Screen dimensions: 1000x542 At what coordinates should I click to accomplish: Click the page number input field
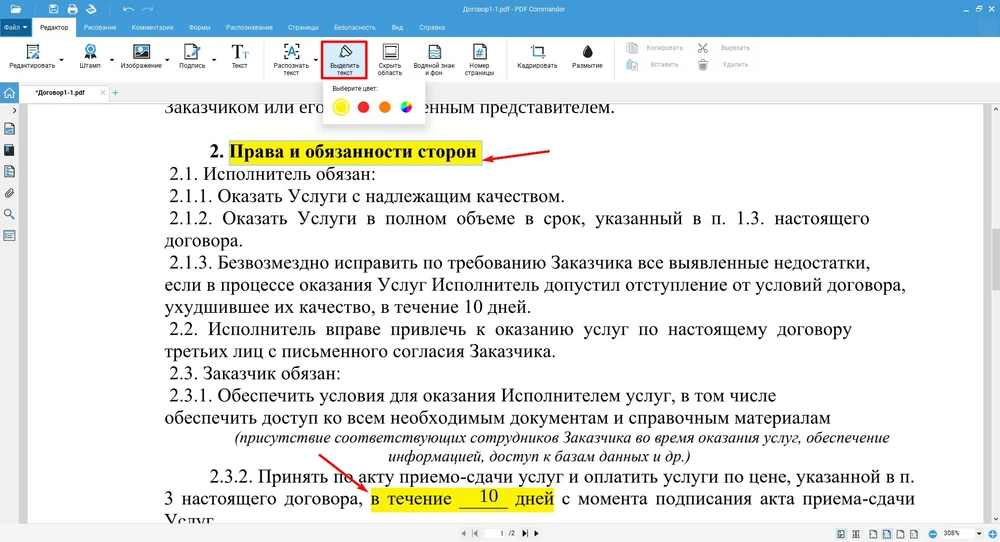(500, 533)
